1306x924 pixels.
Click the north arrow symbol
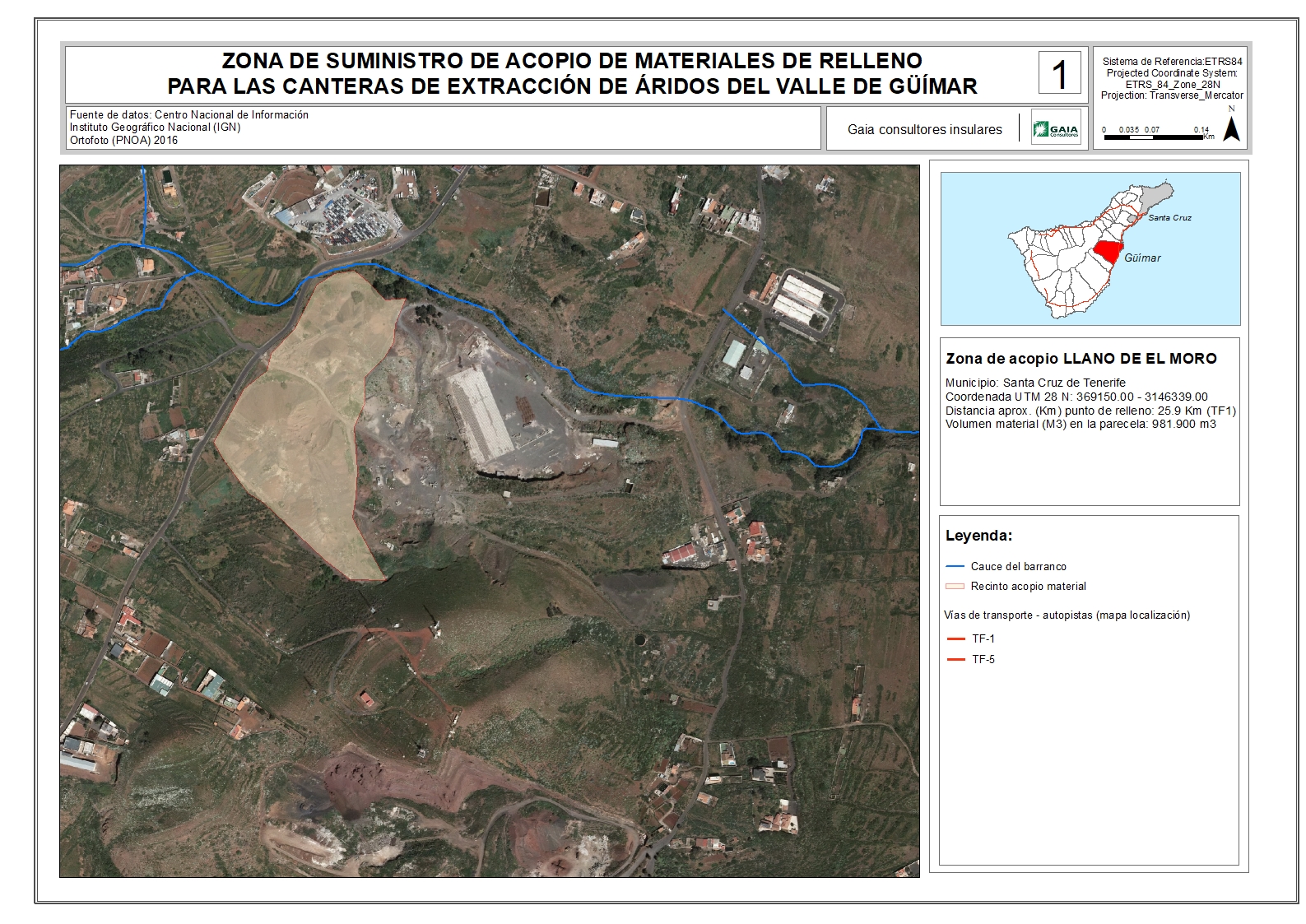tap(1231, 129)
